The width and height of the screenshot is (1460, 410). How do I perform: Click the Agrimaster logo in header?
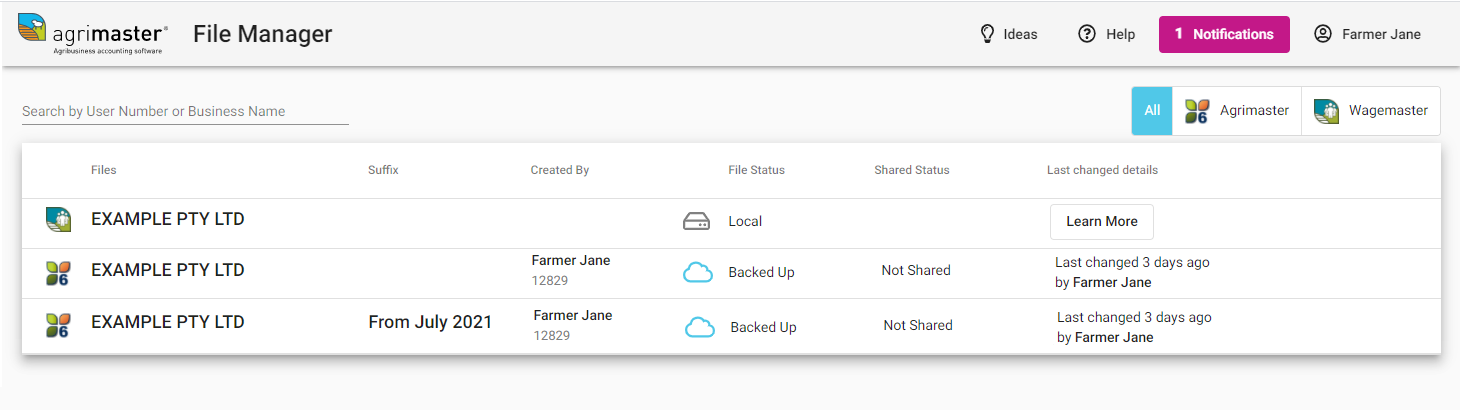point(93,35)
